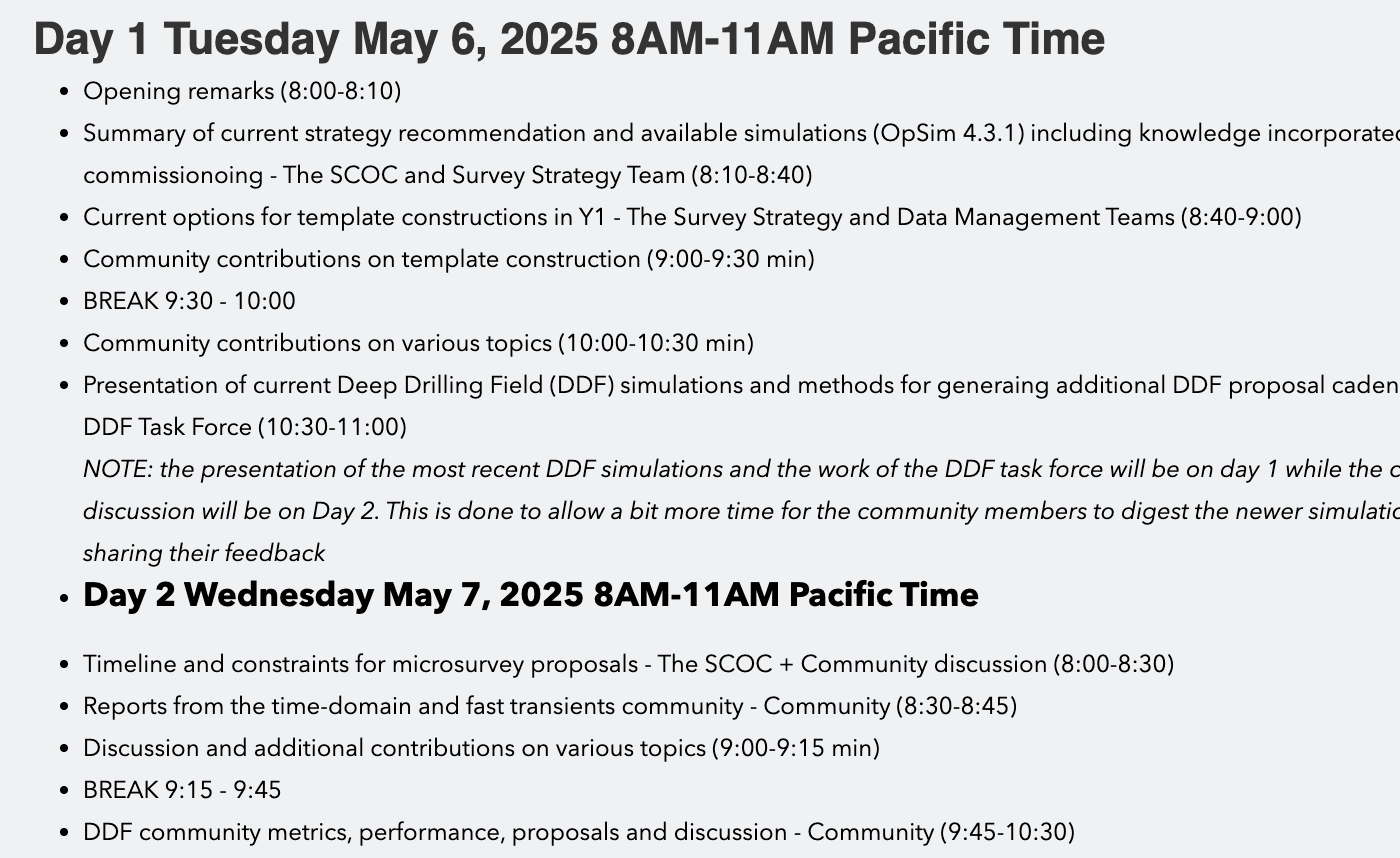Viewport: 1400px width, 858px height.
Task: Click the BREAK 9:30 - 10:00 item
Action: [189, 301]
